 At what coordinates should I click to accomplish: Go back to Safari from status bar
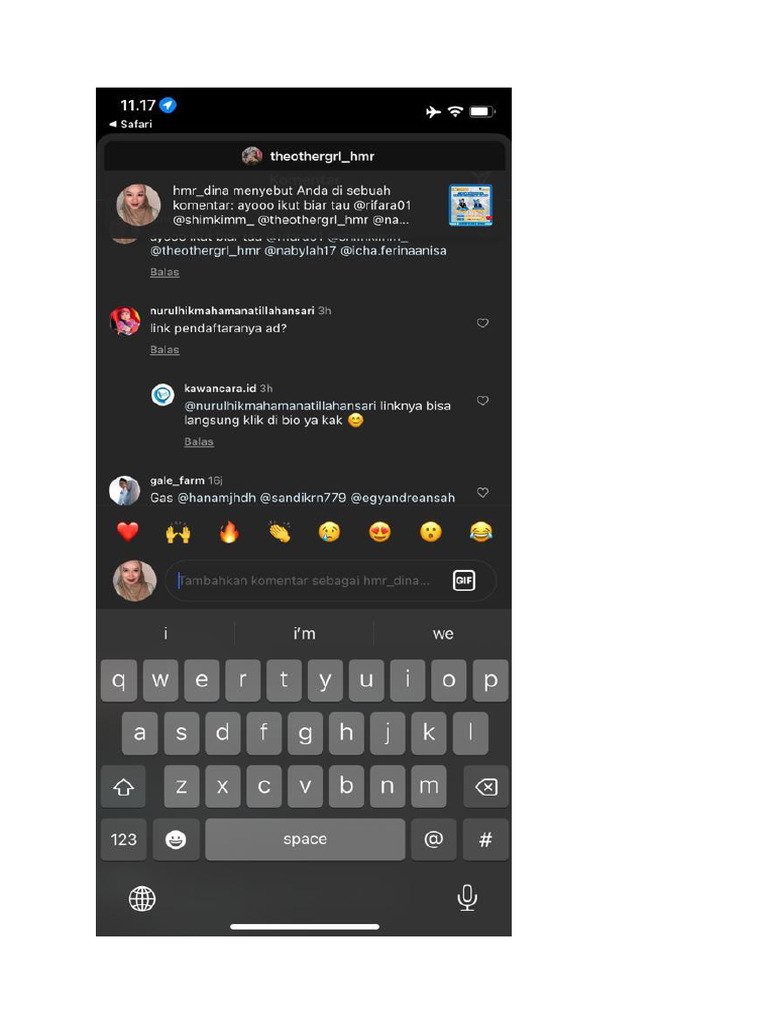(x=131, y=124)
